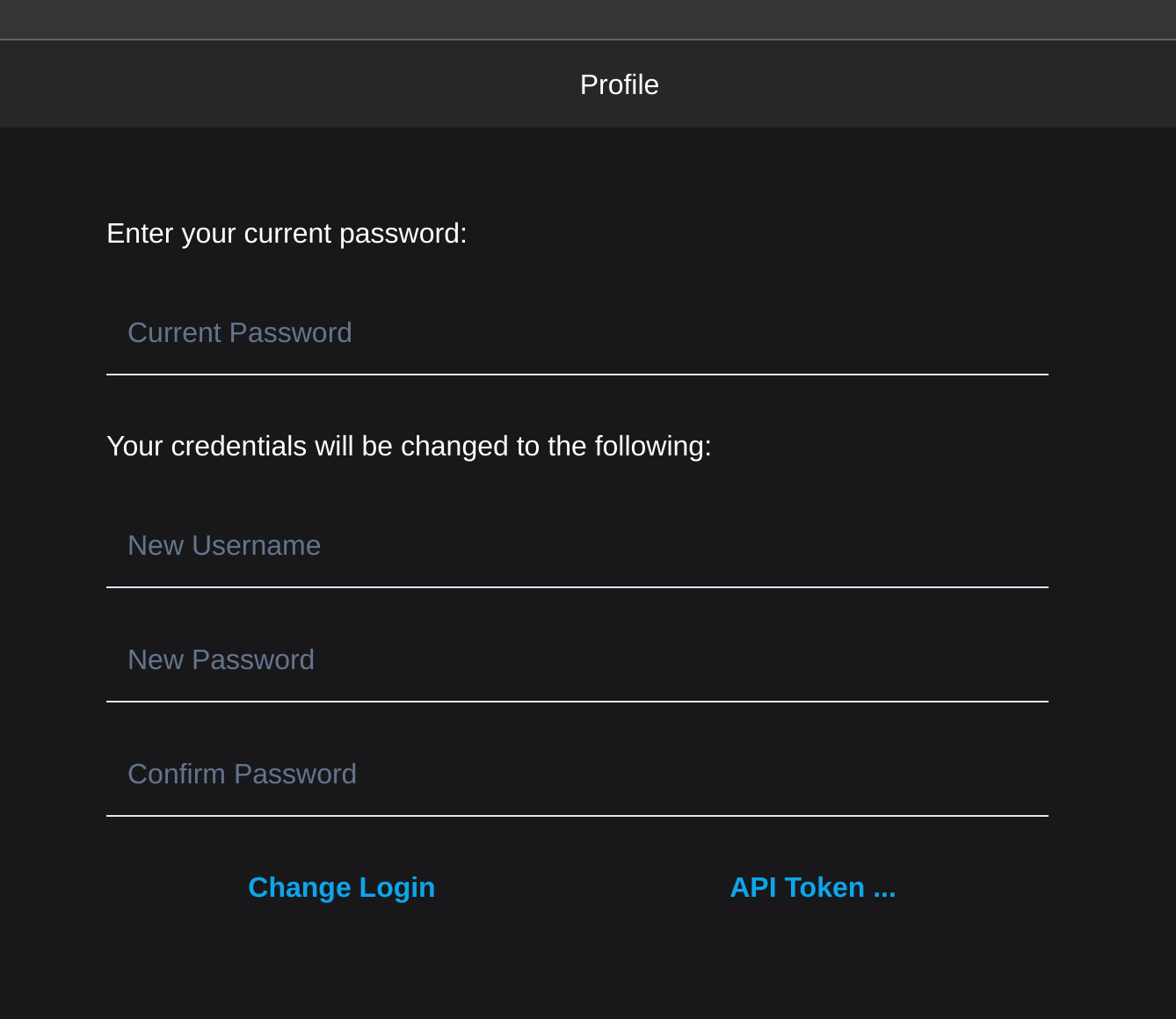Click the dark top strip above Profile header
The image size is (1176, 1019).
point(588,19)
